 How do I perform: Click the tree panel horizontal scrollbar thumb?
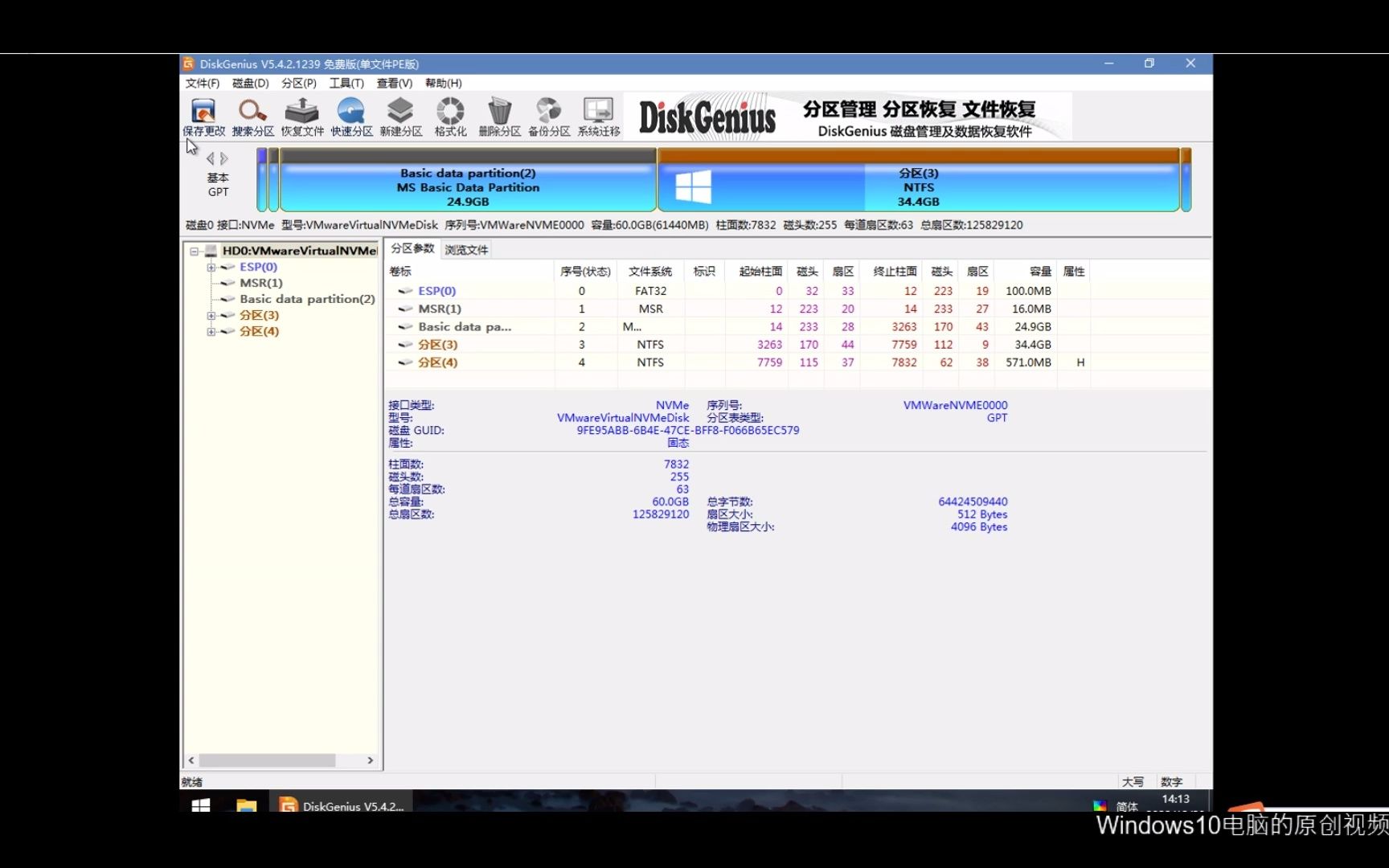[267, 760]
